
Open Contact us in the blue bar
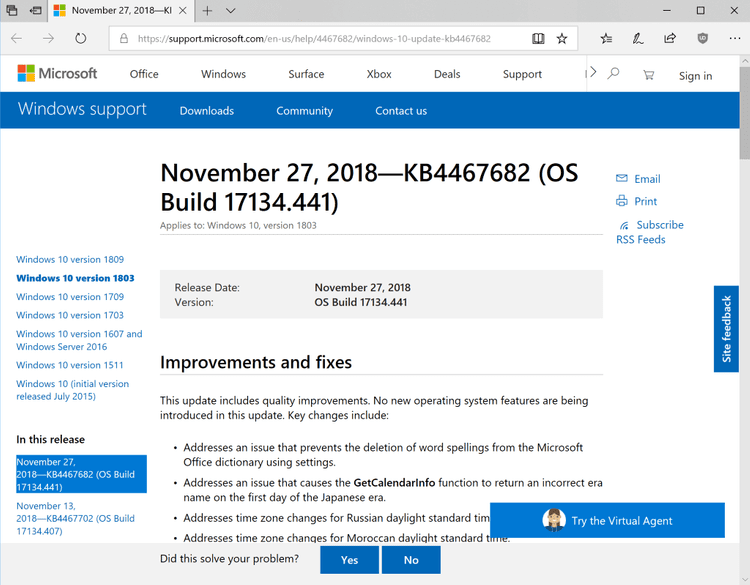pos(401,110)
